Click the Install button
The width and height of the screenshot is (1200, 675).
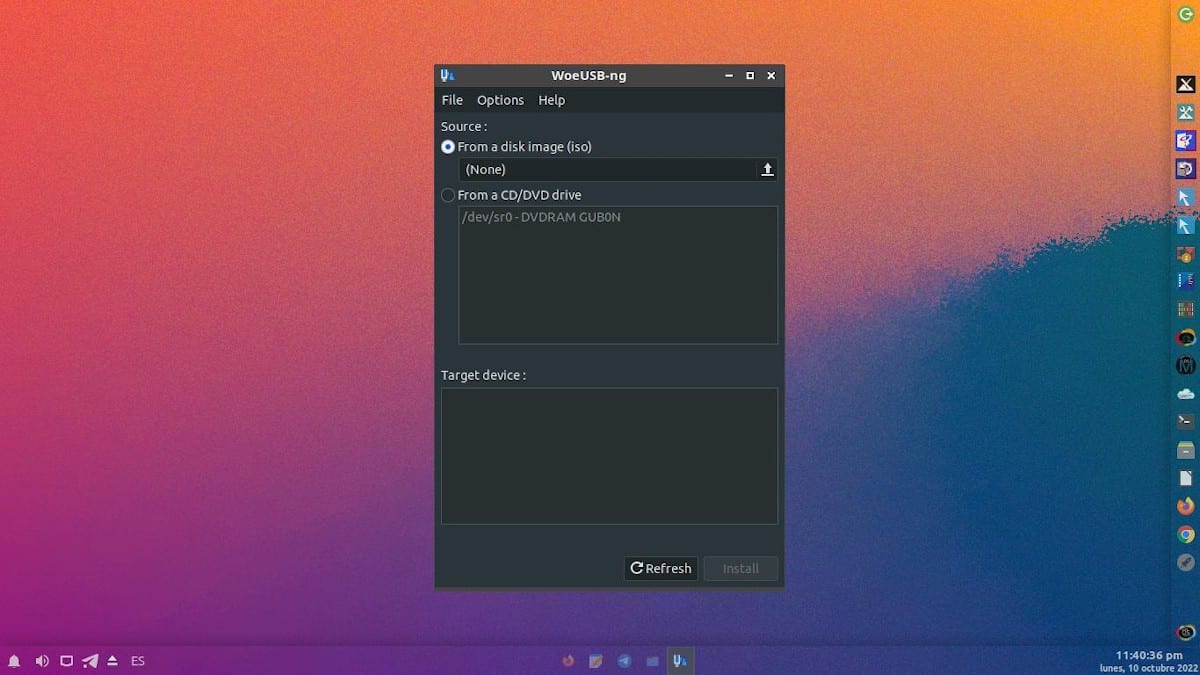tap(740, 568)
